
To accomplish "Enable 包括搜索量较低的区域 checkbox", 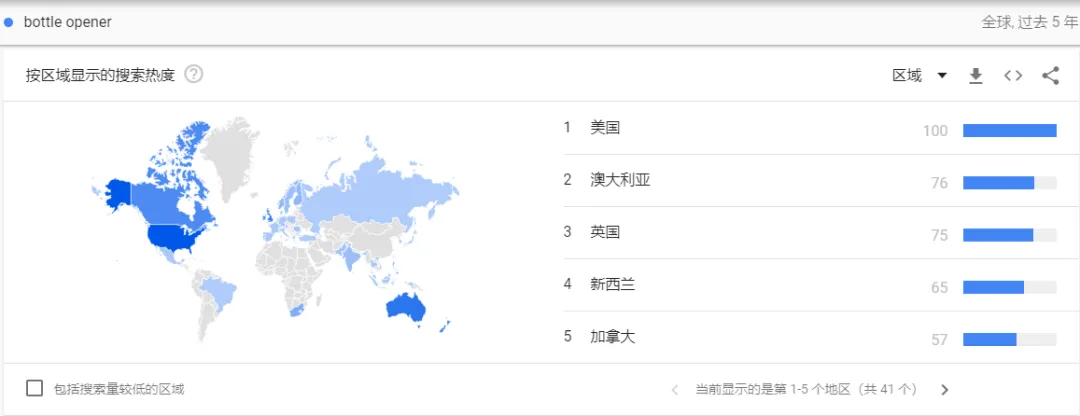I will (34, 388).
